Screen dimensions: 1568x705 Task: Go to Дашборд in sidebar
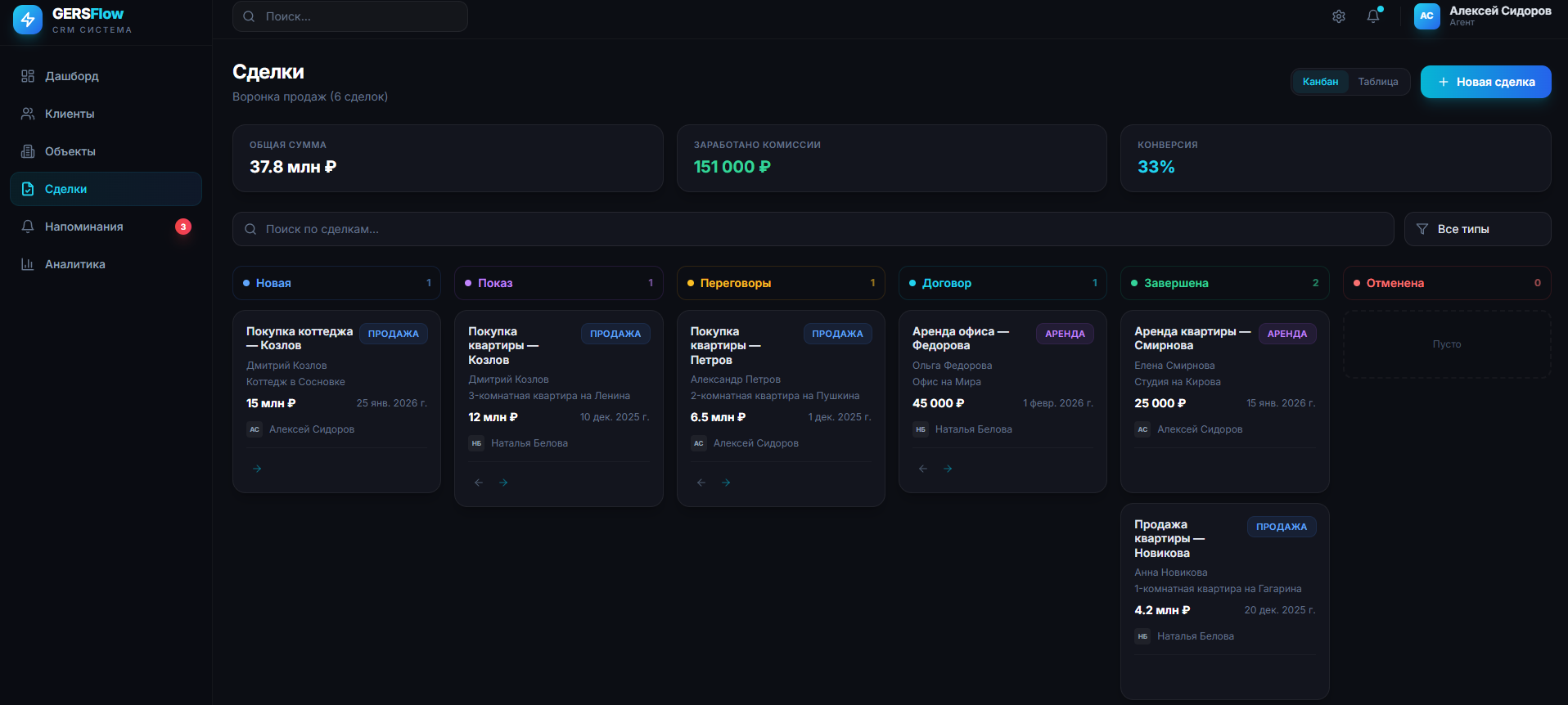[x=72, y=76]
